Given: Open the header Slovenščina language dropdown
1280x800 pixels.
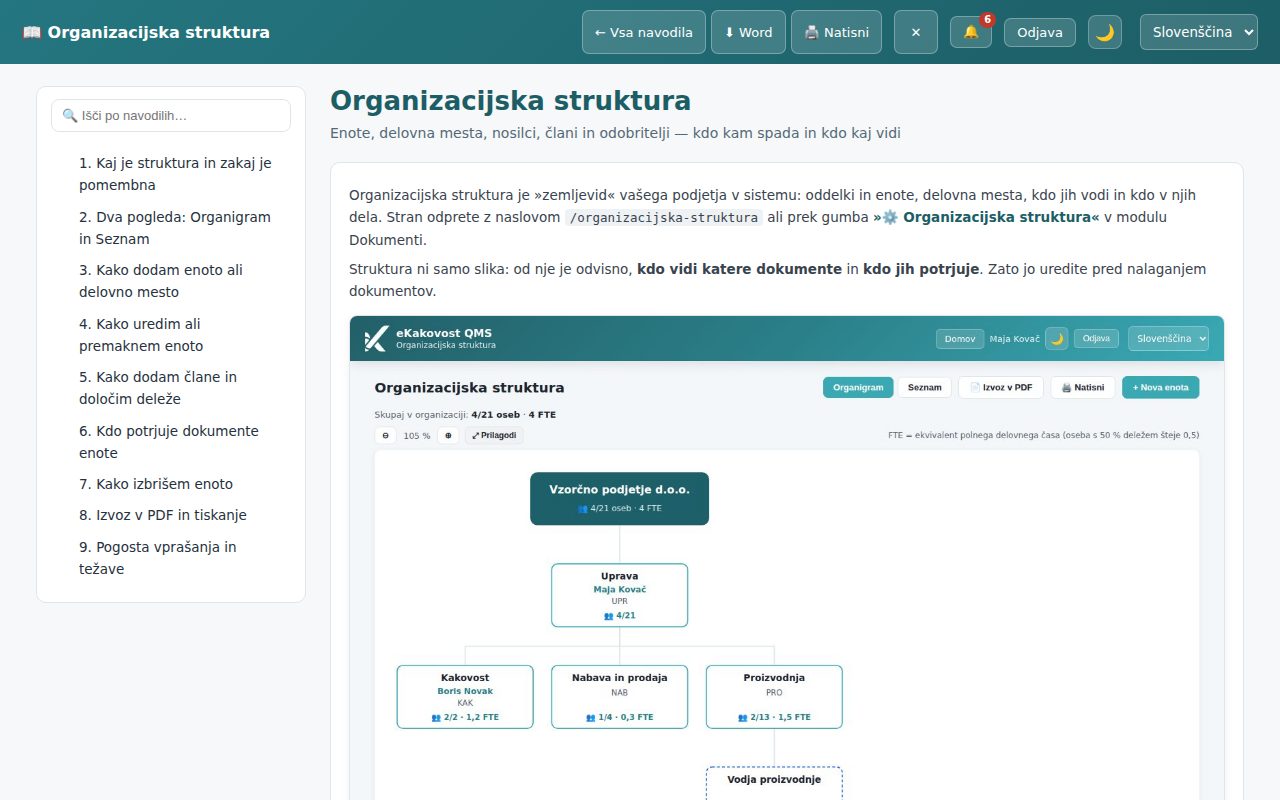Looking at the screenshot, I should coord(1199,32).
